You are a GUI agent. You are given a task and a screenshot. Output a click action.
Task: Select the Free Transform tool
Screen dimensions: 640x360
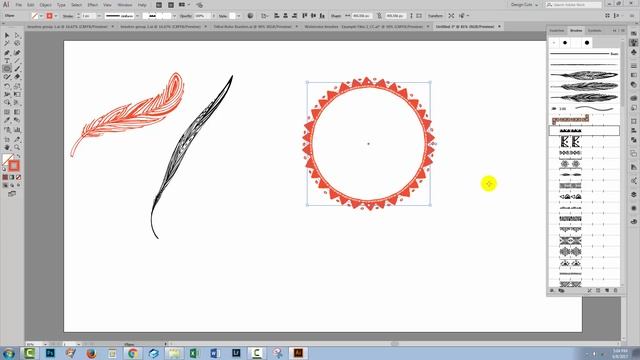pyautogui.click(x=17, y=94)
